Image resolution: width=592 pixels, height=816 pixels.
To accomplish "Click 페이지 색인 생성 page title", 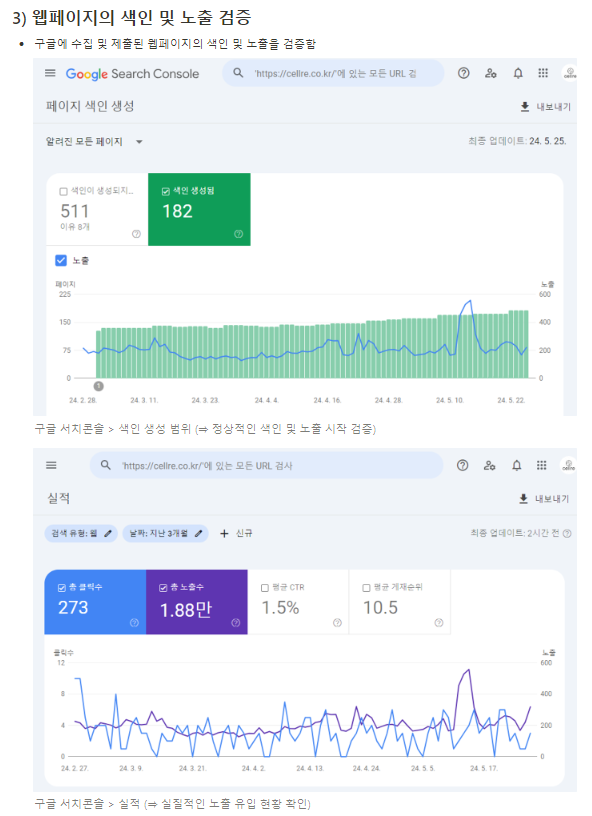I will 90,106.
